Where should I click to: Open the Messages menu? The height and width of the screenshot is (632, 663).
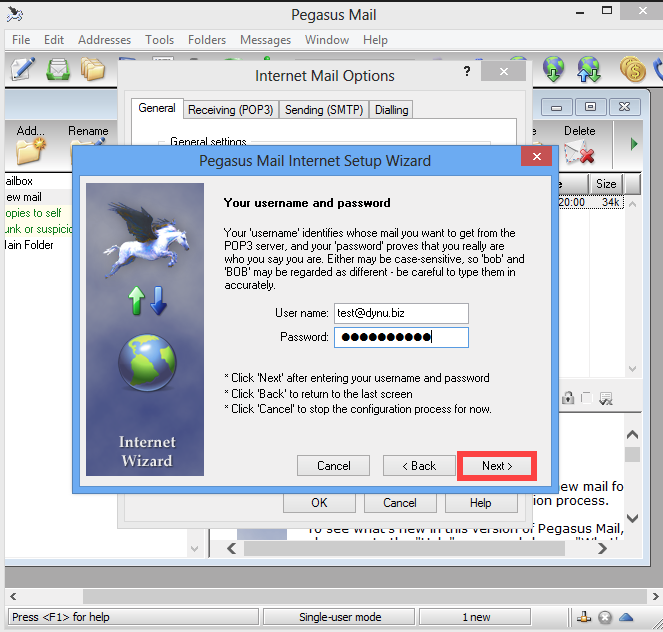(x=266, y=40)
